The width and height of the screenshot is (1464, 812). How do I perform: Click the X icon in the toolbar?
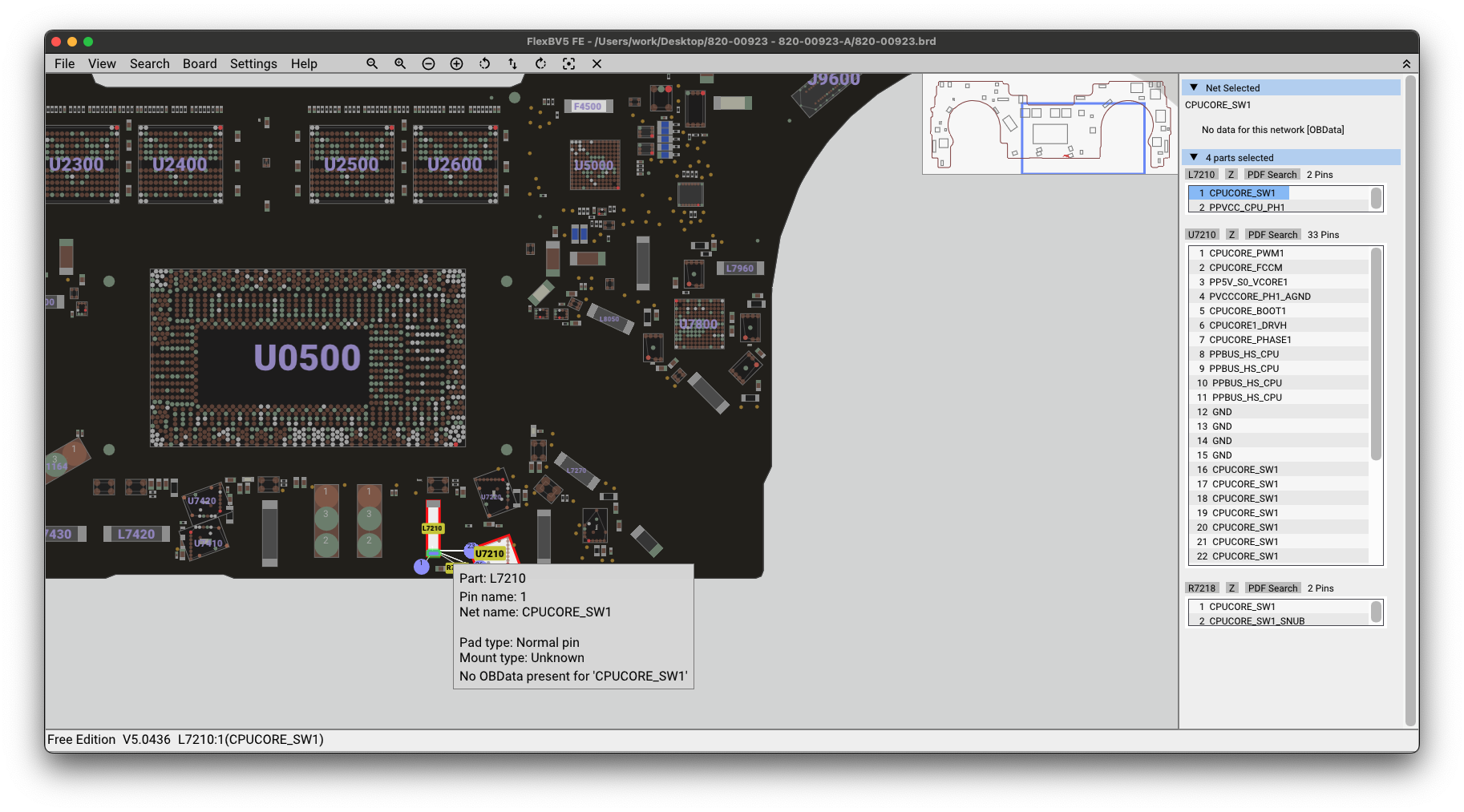coord(597,63)
